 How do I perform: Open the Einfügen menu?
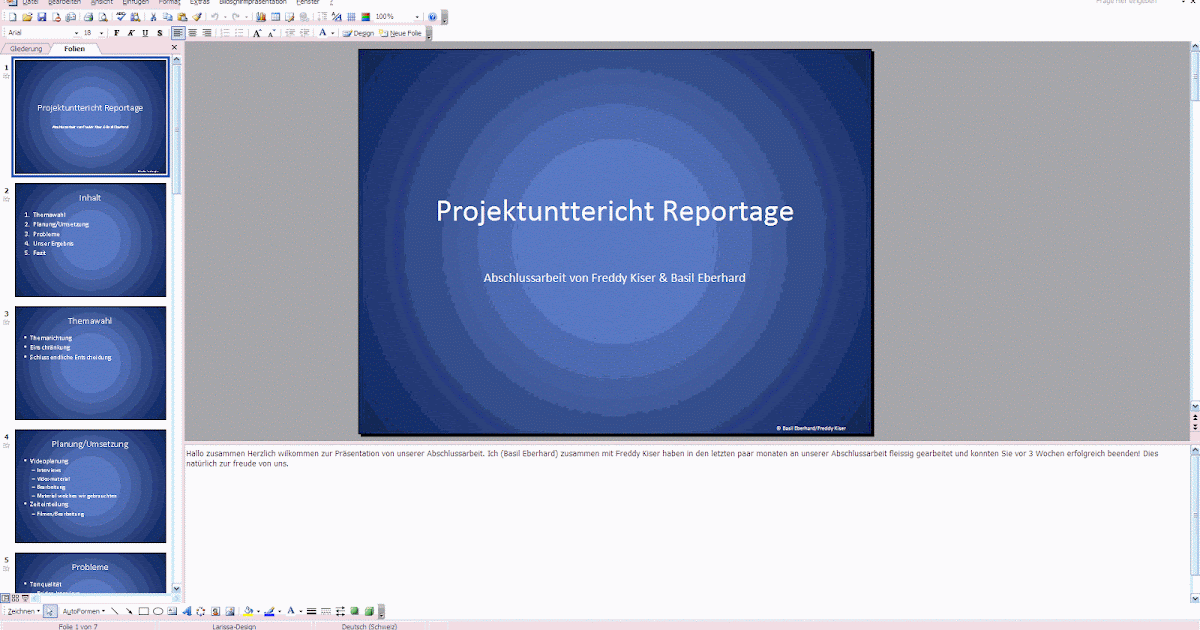[x=135, y=2]
